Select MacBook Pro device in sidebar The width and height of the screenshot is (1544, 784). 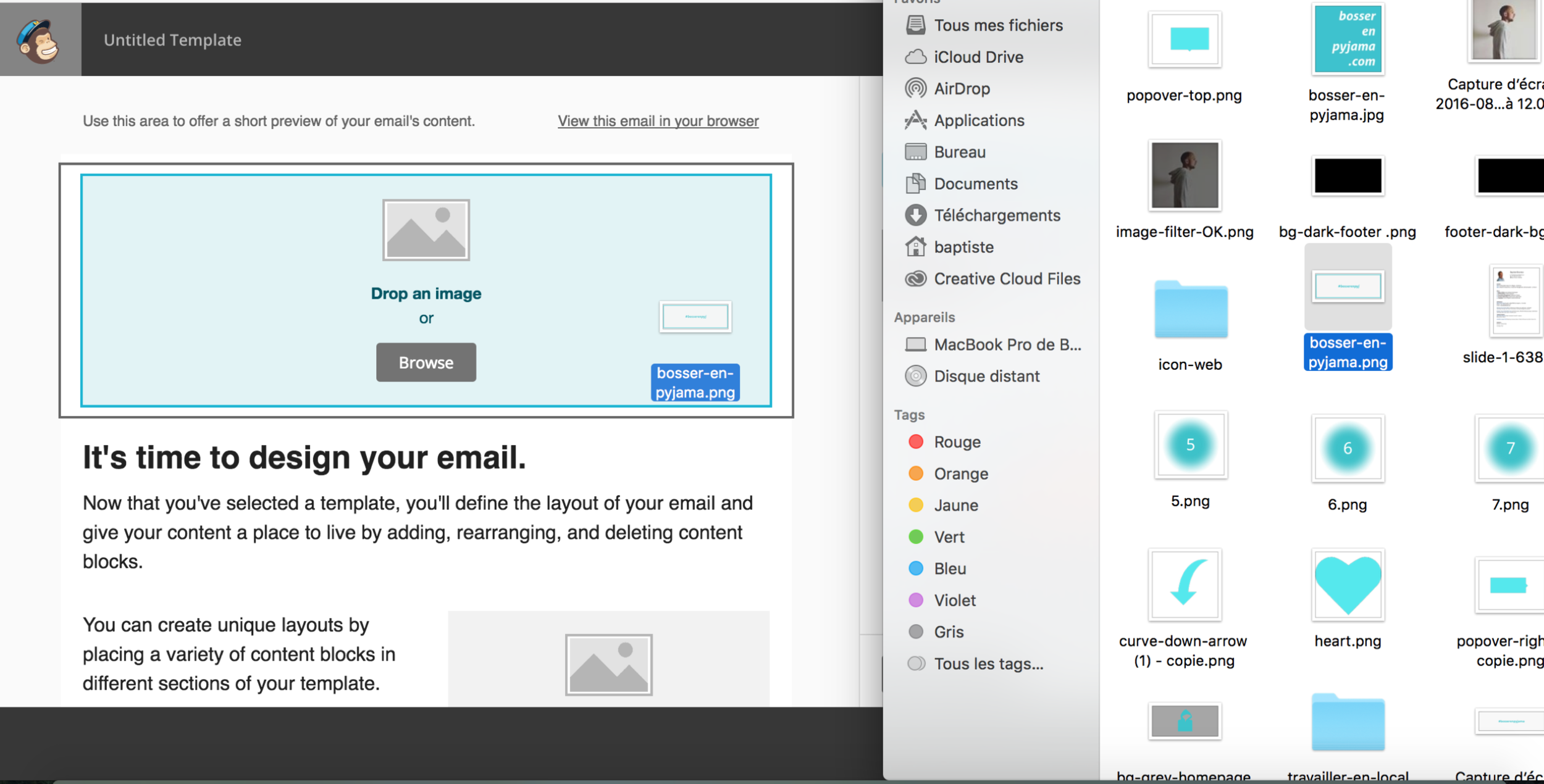click(x=1006, y=344)
